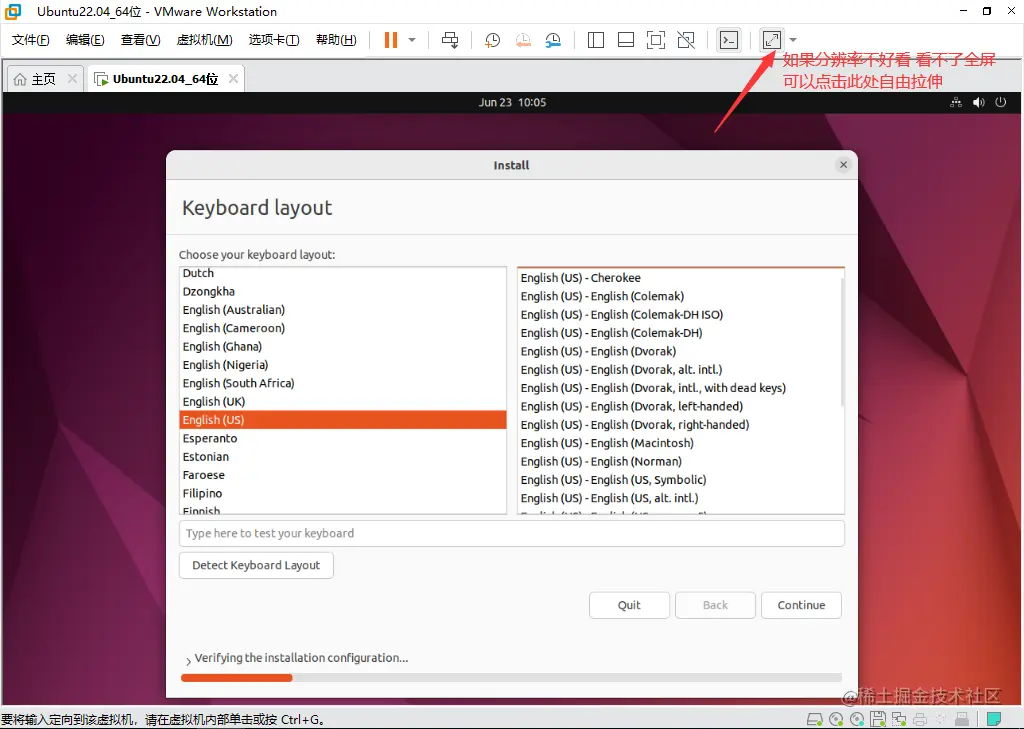Choose English (US) - English (Colemak) variant

(x=679, y=296)
